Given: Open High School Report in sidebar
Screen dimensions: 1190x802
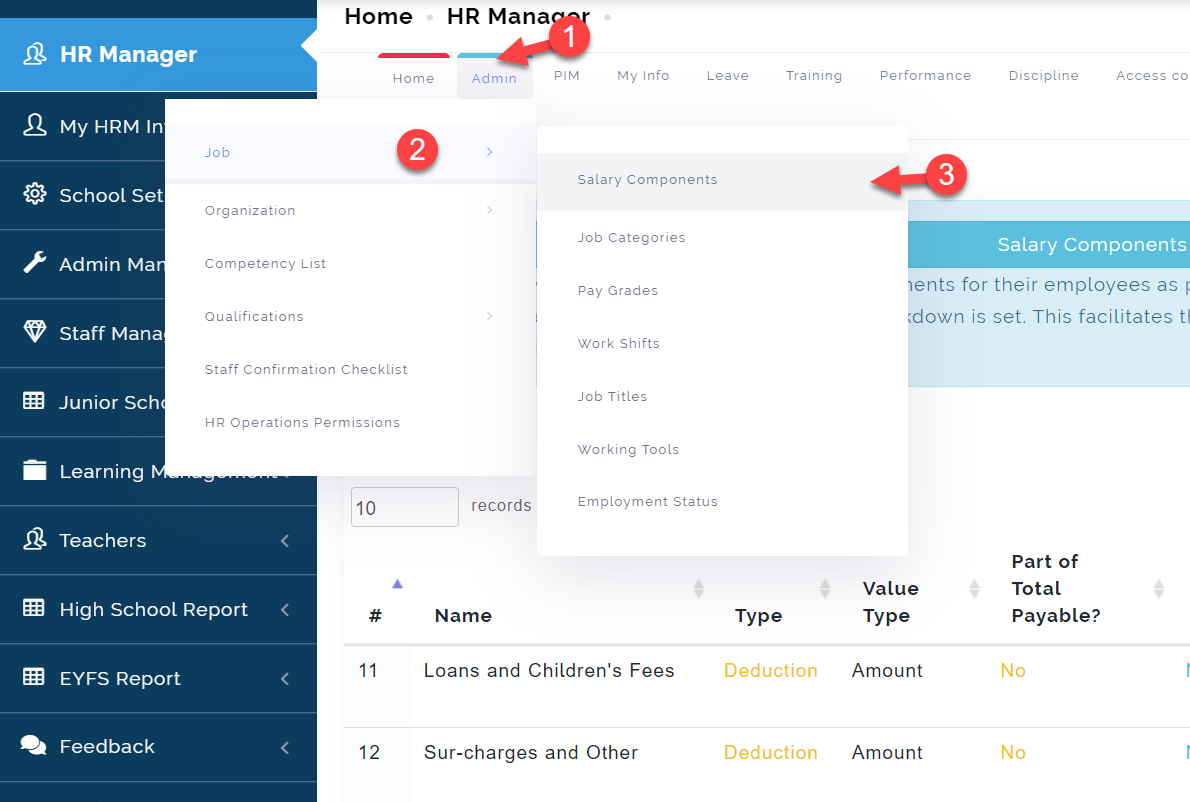Looking at the screenshot, I should click(158, 609).
